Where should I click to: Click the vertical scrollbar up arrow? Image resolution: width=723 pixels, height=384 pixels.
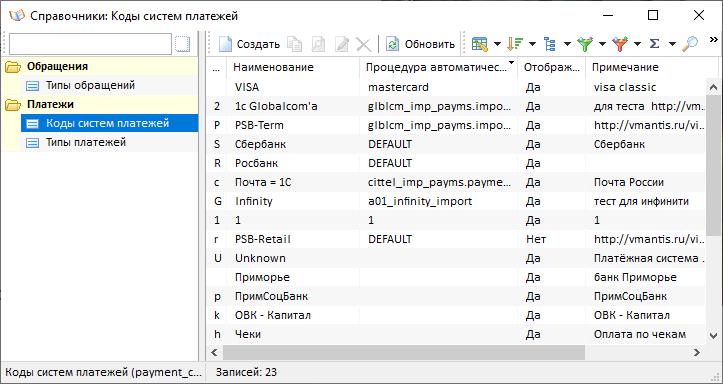click(x=713, y=87)
